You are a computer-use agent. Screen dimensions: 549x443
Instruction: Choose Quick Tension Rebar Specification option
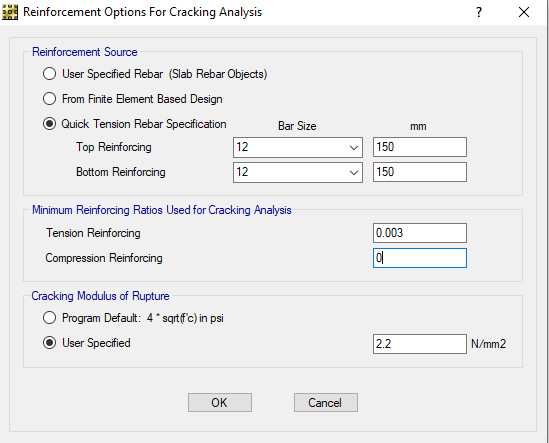[x=49, y=124]
